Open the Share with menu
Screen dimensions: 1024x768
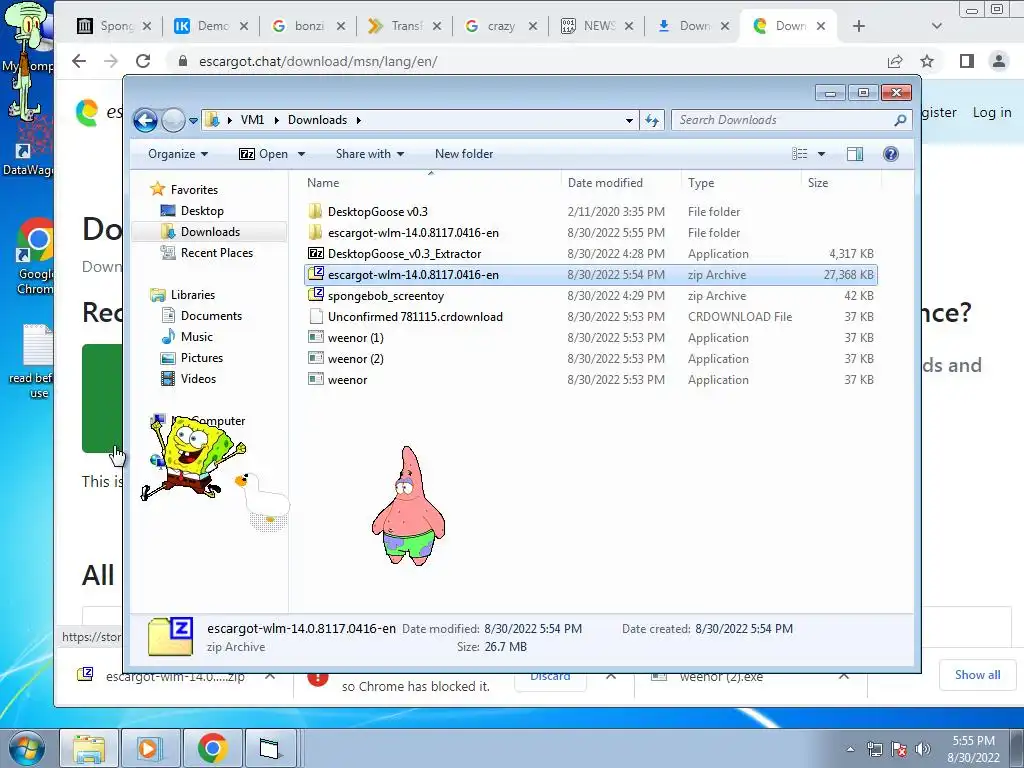pyautogui.click(x=370, y=154)
